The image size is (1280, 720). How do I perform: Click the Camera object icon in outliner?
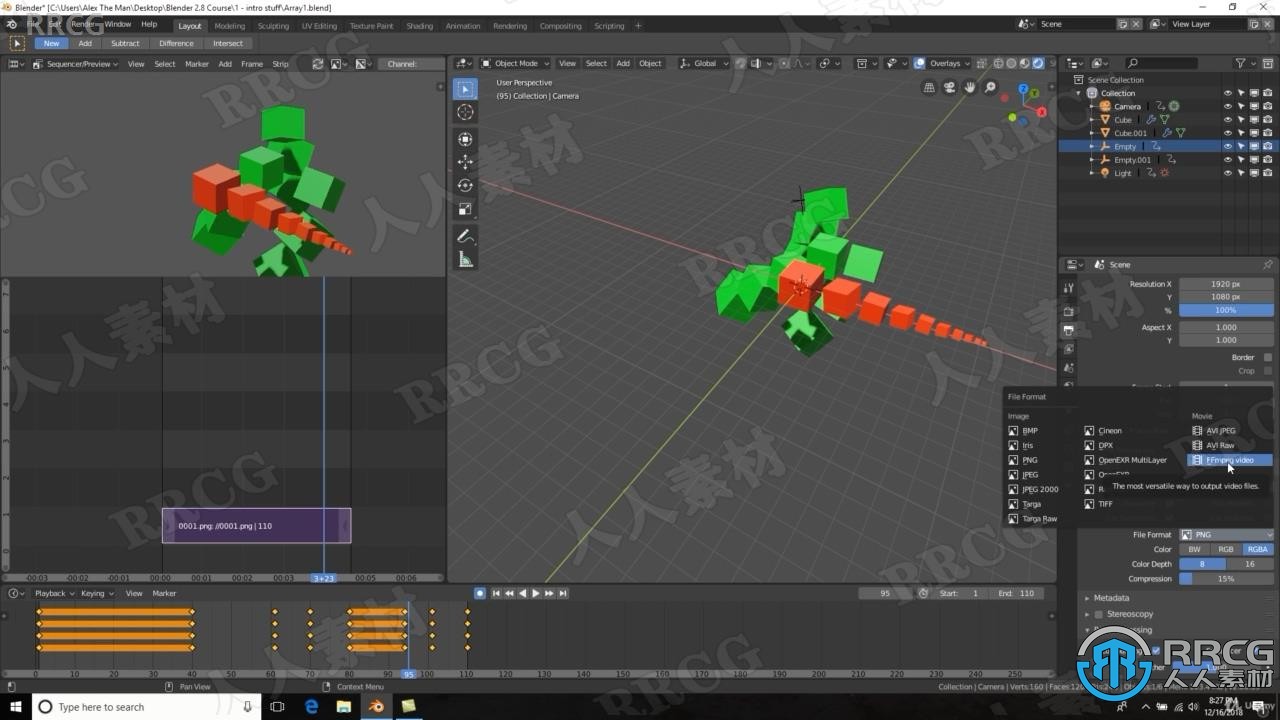pyautogui.click(x=1105, y=106)
